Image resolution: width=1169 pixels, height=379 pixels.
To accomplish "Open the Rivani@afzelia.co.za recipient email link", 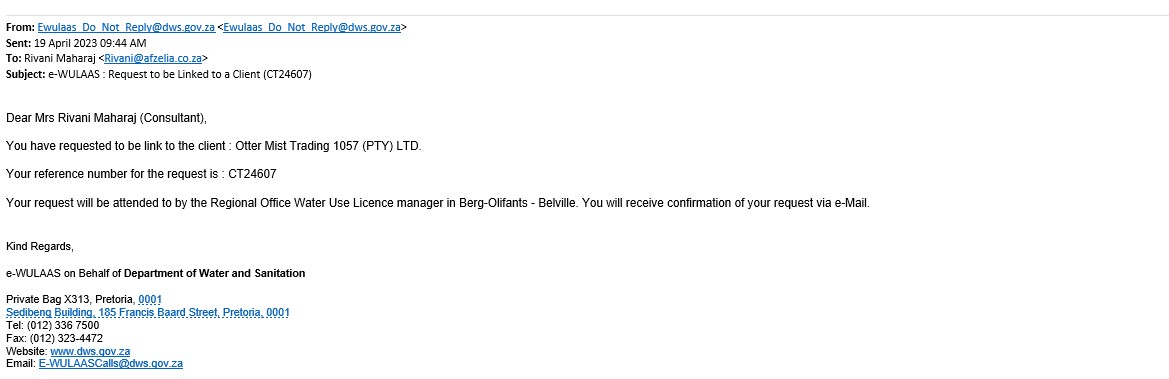I will [x=153, y=58].
